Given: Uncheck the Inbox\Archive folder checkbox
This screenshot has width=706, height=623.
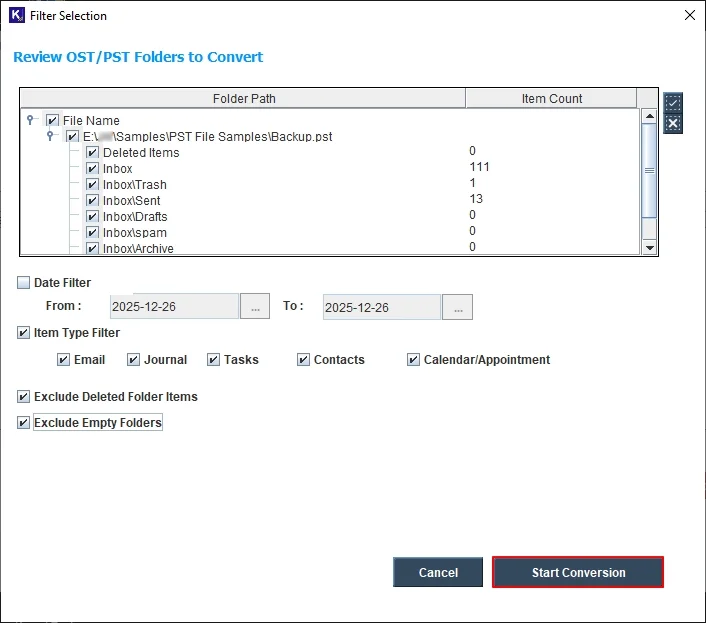Looking at the screenshot, I should point(92,248).
